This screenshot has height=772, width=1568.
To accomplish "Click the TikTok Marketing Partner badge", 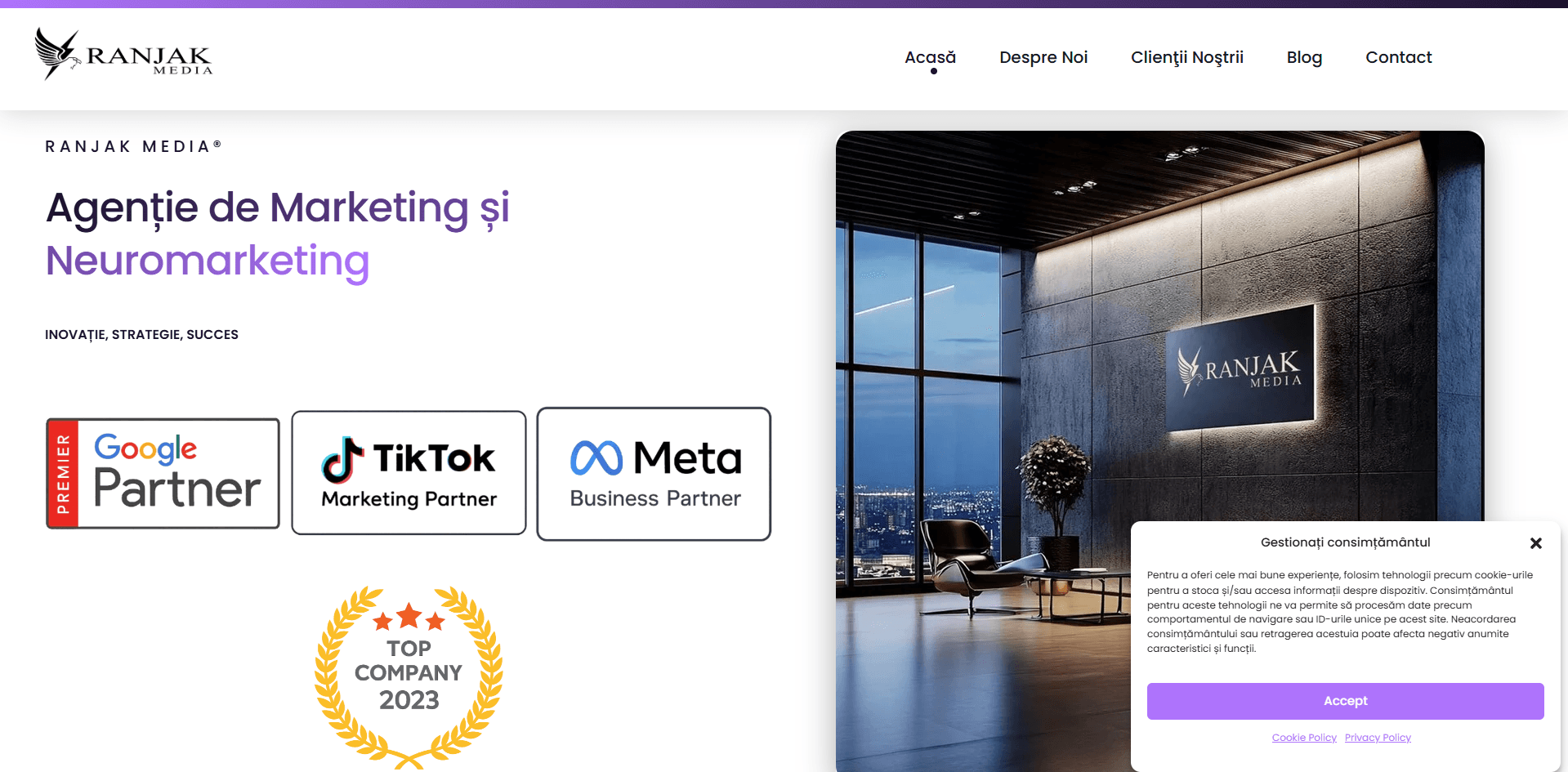I will click(409, 473).
